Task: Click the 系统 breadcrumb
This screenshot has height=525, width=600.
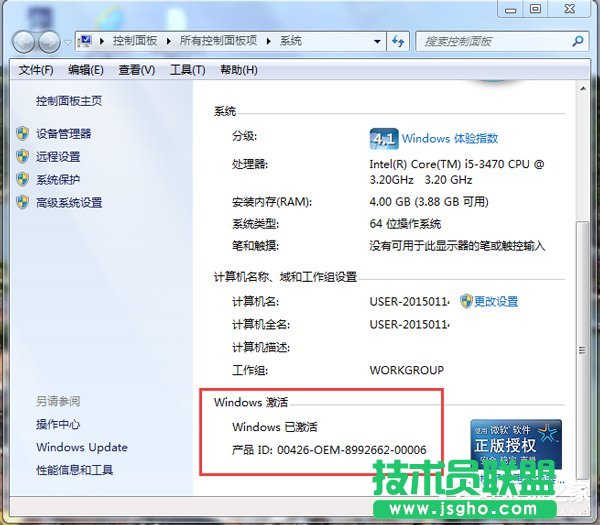Action: pyautogui.click(x=291, y=41)
